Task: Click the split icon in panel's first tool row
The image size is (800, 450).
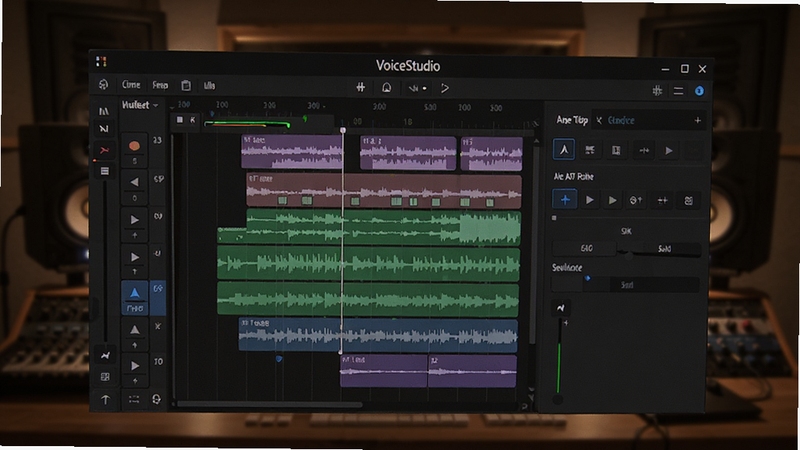Action: (644, 151)
